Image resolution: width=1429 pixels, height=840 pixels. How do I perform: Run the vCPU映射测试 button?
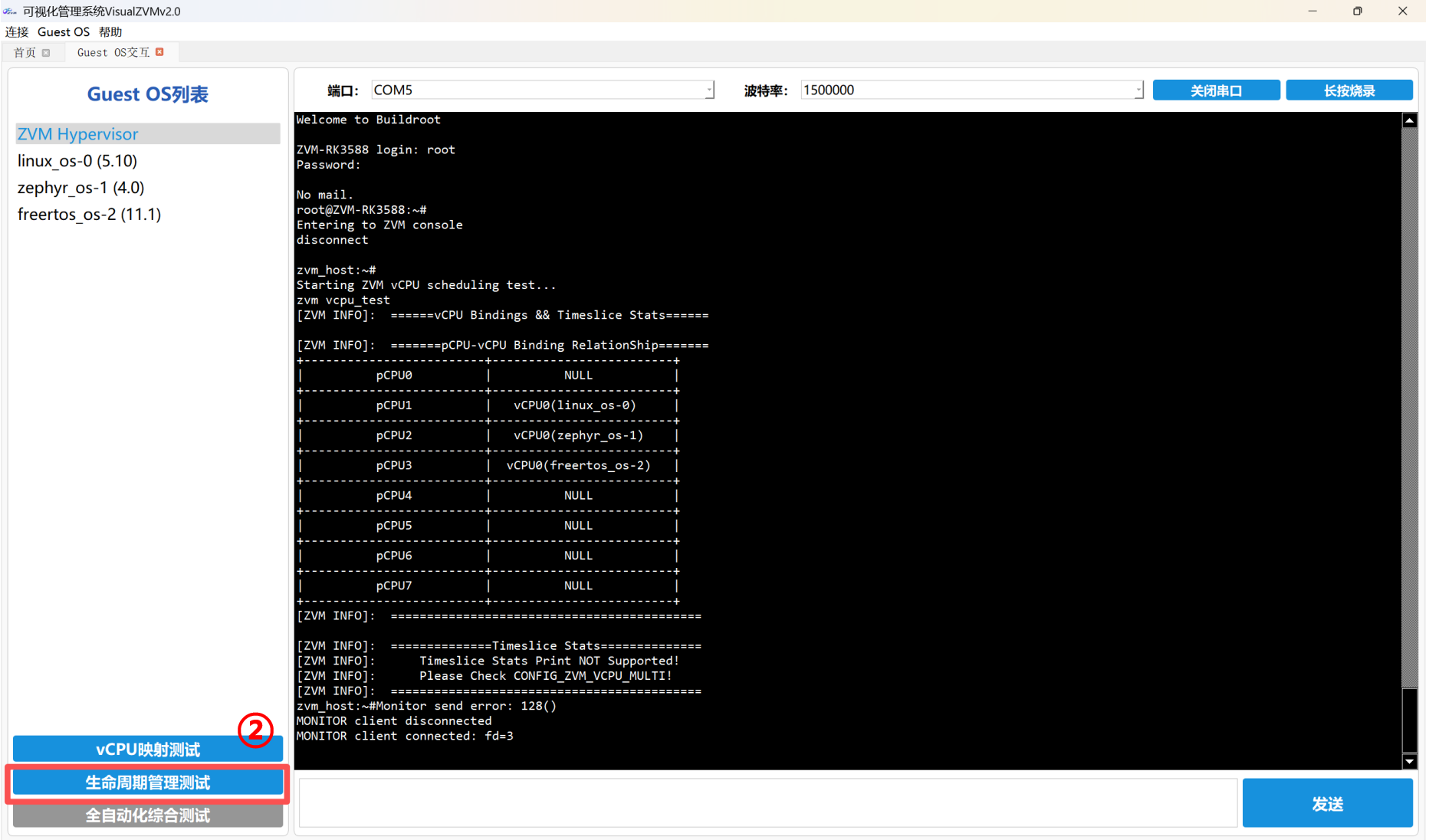(147, 749)
